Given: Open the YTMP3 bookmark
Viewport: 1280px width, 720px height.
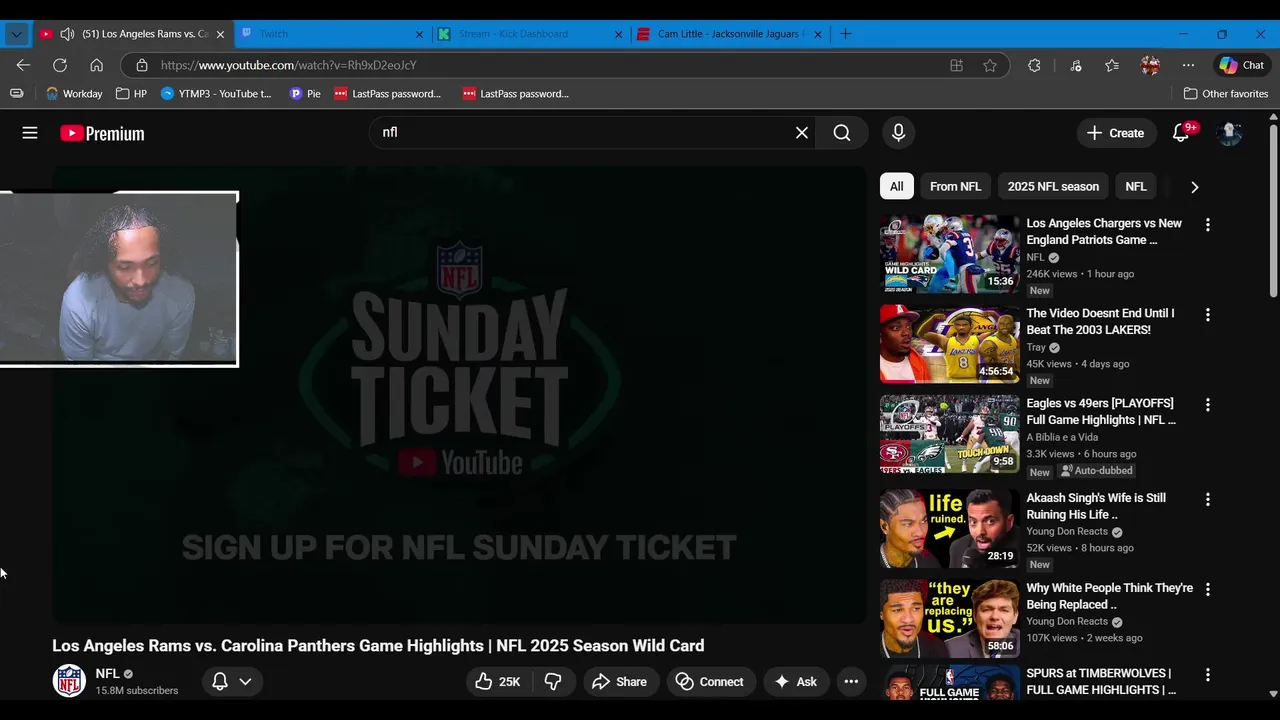Looking at the screenshot, I should 217,94.
